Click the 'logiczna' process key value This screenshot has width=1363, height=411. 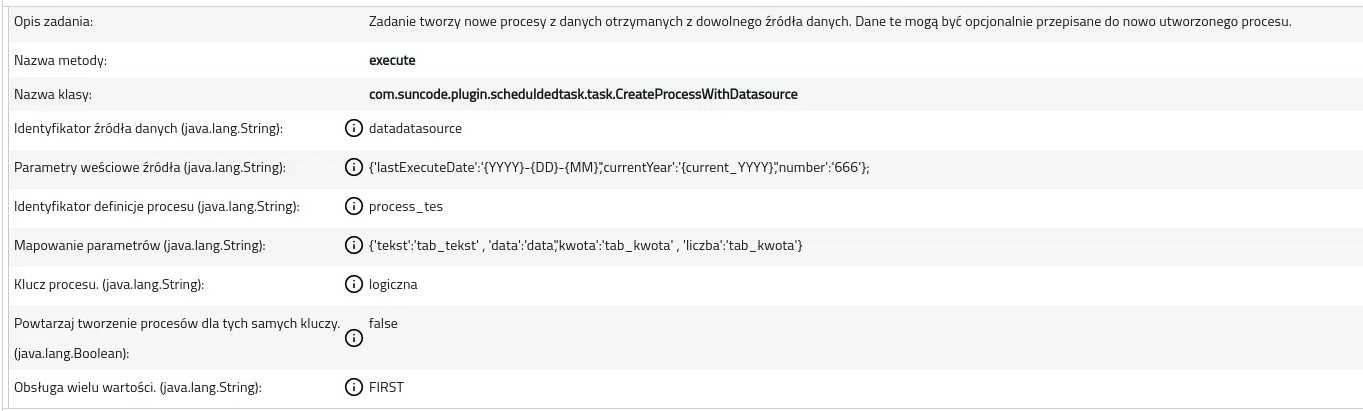tap(393, 284)
